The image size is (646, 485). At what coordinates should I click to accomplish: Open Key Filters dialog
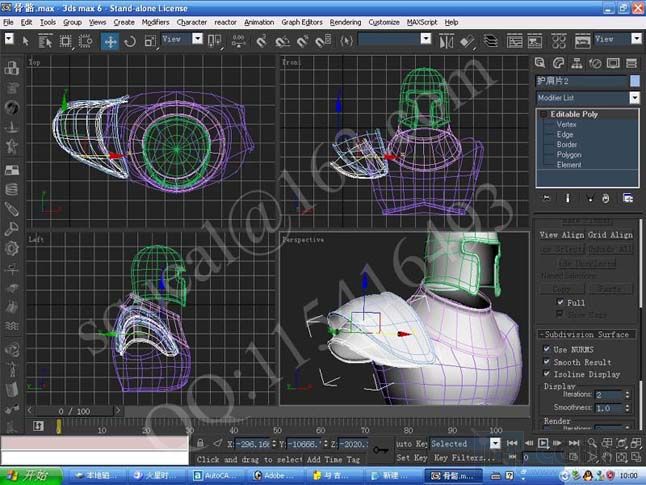coord(464,457)
